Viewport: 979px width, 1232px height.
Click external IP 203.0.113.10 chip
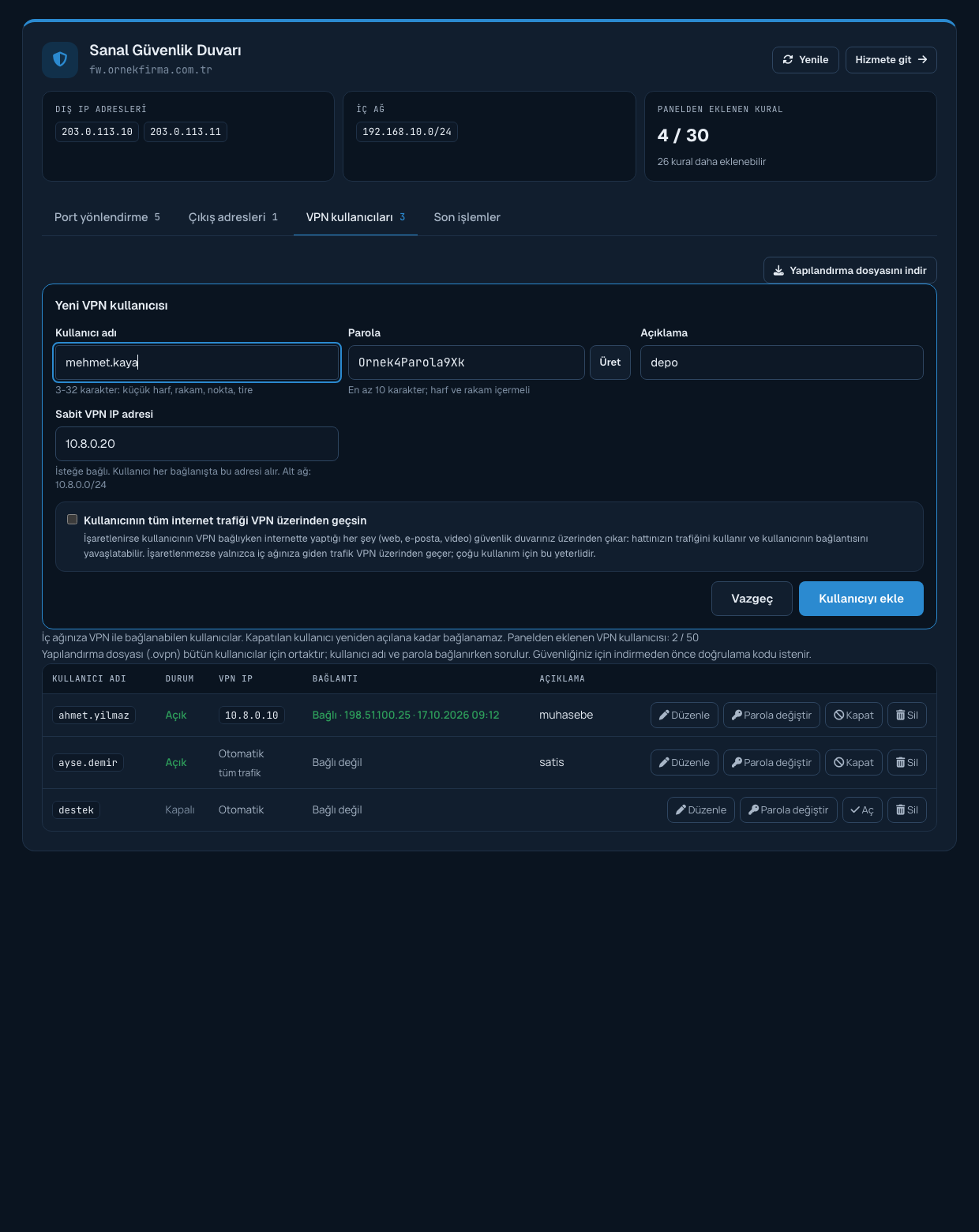point(97,132)
